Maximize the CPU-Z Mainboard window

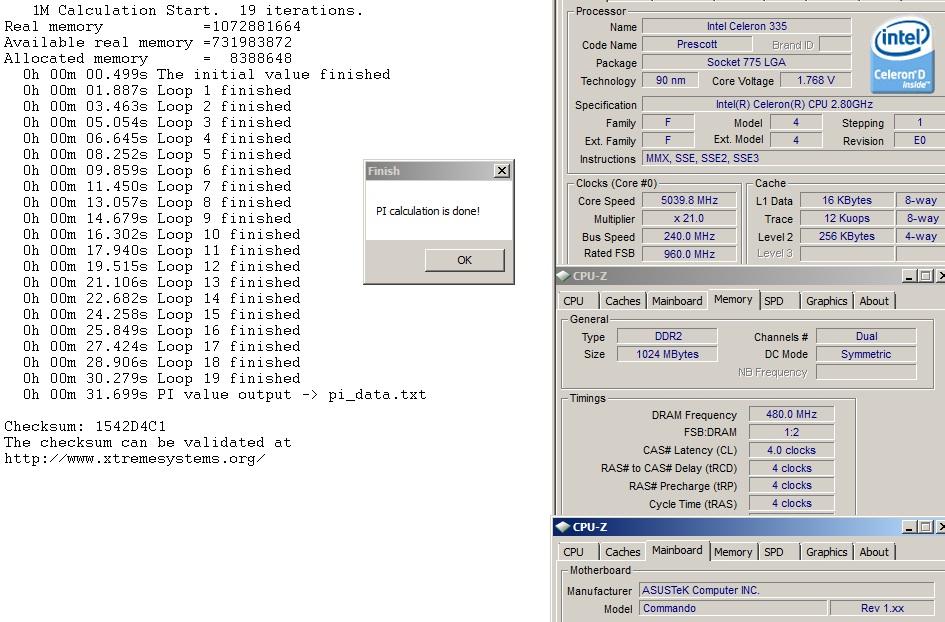[926, 527]
